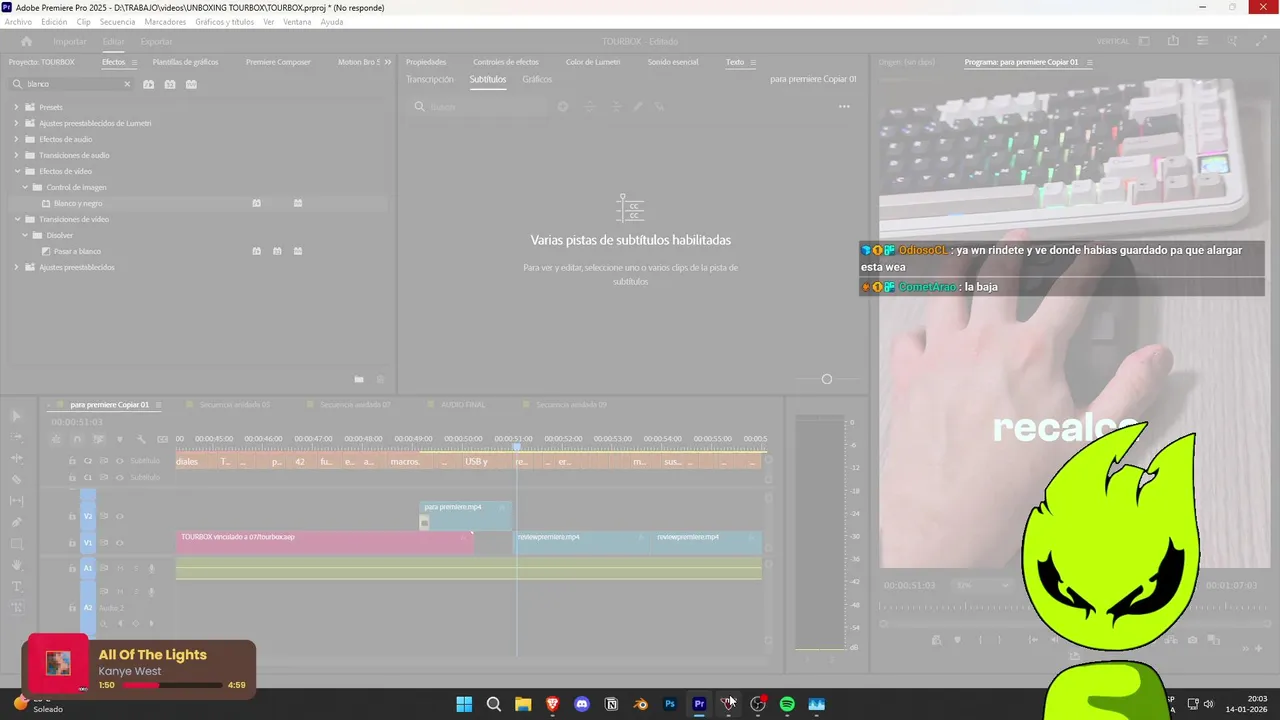Image resolution: width=1280 pixels, height=720 pixels.
Task: Expand the Presets folder
Action: (x=16, y=107)
